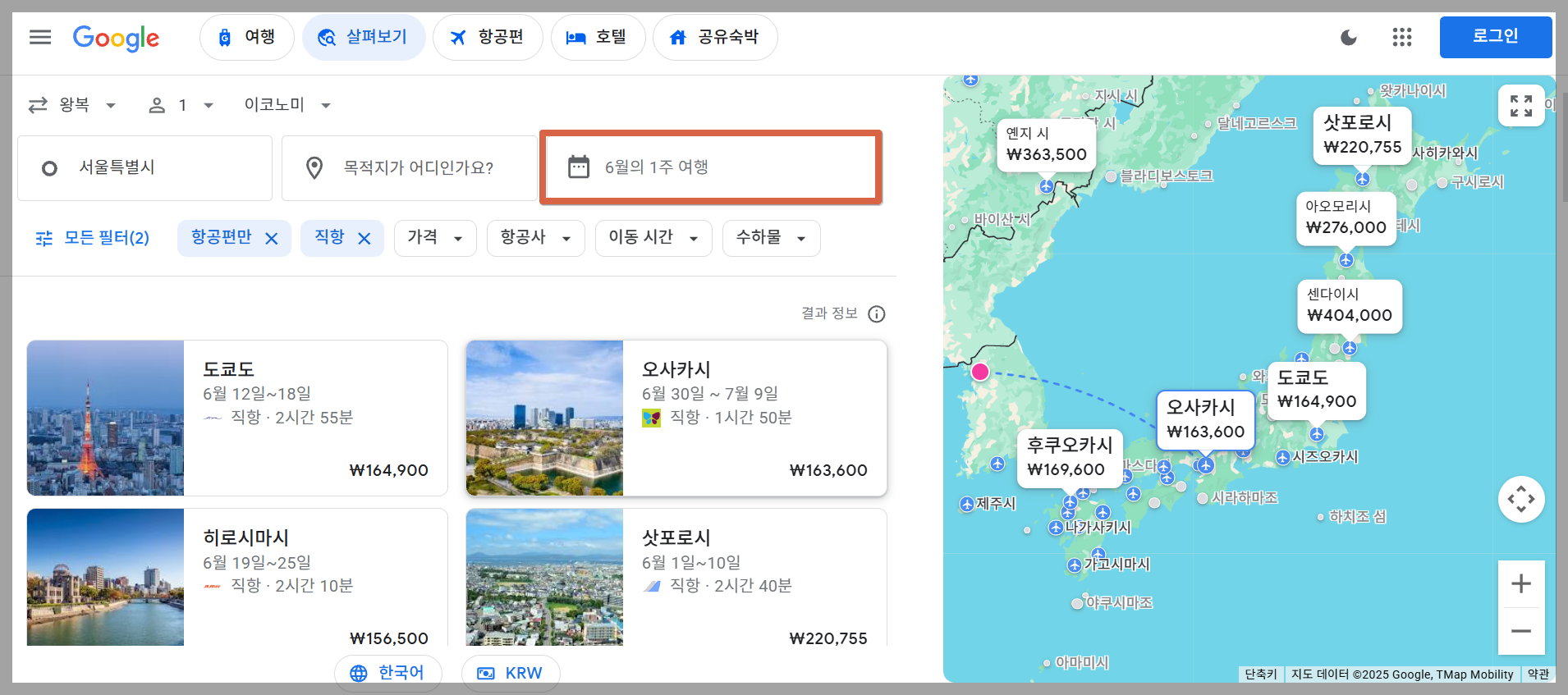
Task: Click the 가고시마시 airport marker
Action: (1074, 565)
